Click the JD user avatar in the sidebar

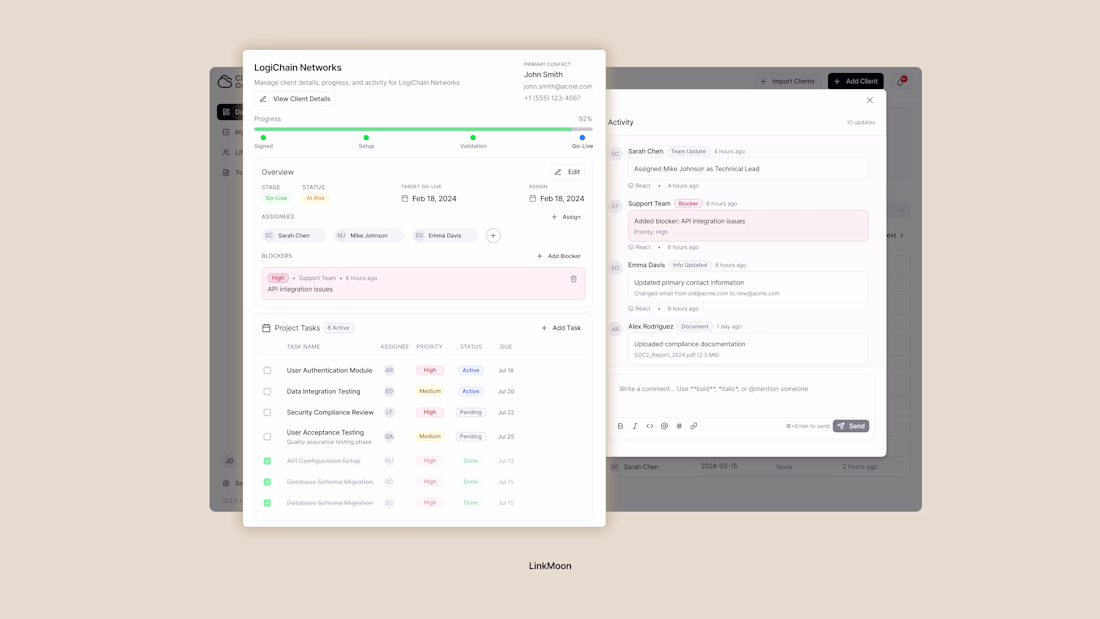(229, 461)
